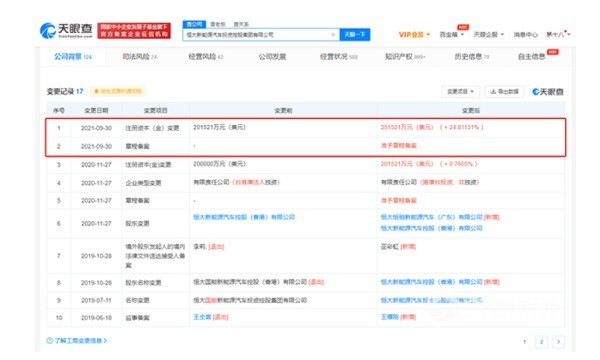Open row 6 after-change link 恒大新能源汽车控股（香港）有限公司
The width and height of the screenshot is (600, 360).
pyautogui.click(x=431, y=228)
